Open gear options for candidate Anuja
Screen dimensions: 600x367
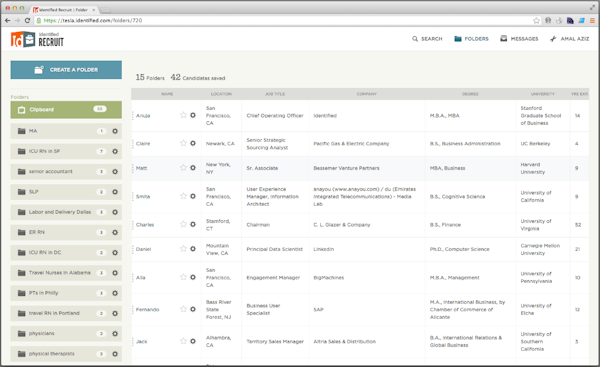pyautogui.click(x=193, y=115)
